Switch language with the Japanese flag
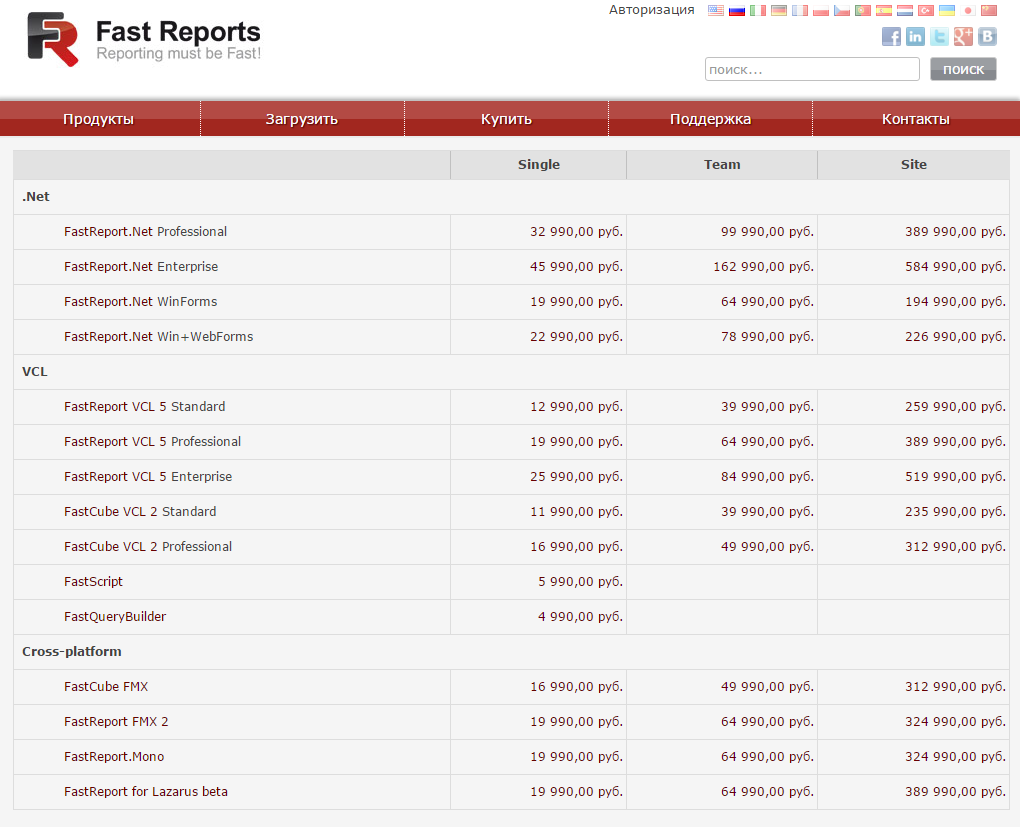Viewport: 1020px width, 827px height. [968, 10]
